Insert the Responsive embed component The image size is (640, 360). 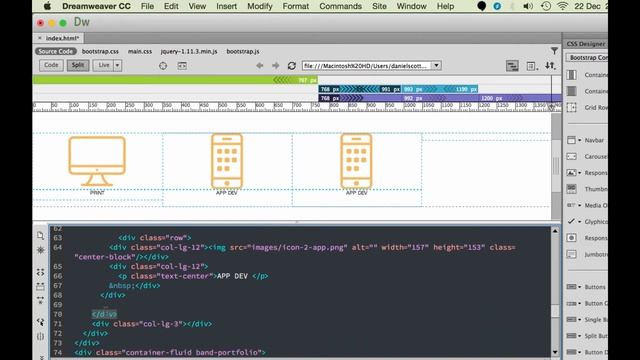[x=587, y=238]
